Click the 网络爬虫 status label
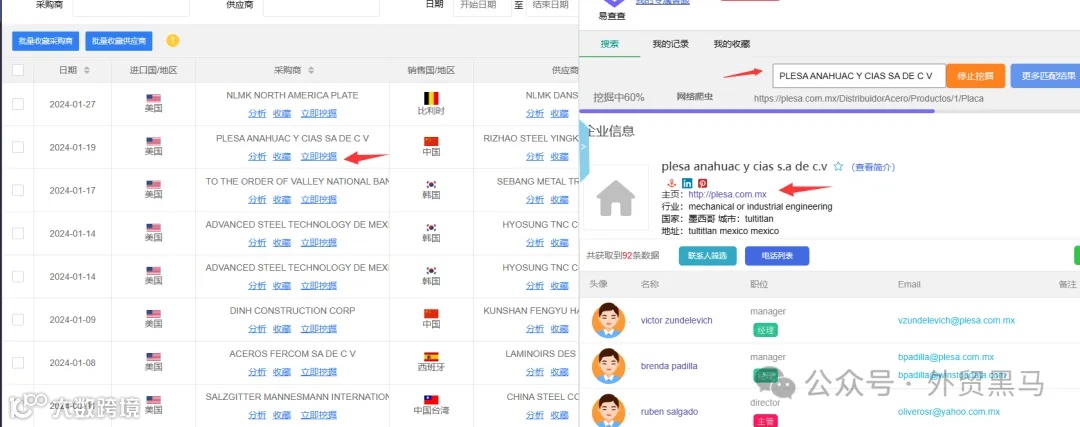 tap(695, 97)
